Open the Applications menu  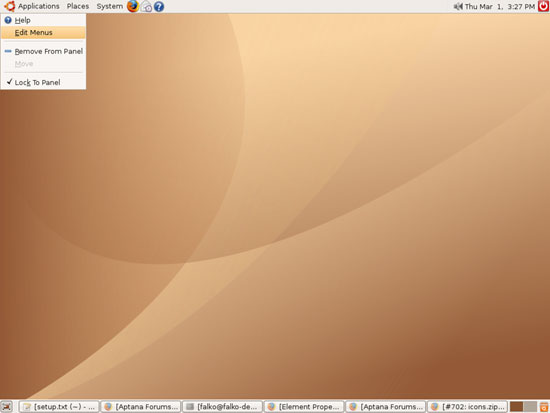[39, 6]
